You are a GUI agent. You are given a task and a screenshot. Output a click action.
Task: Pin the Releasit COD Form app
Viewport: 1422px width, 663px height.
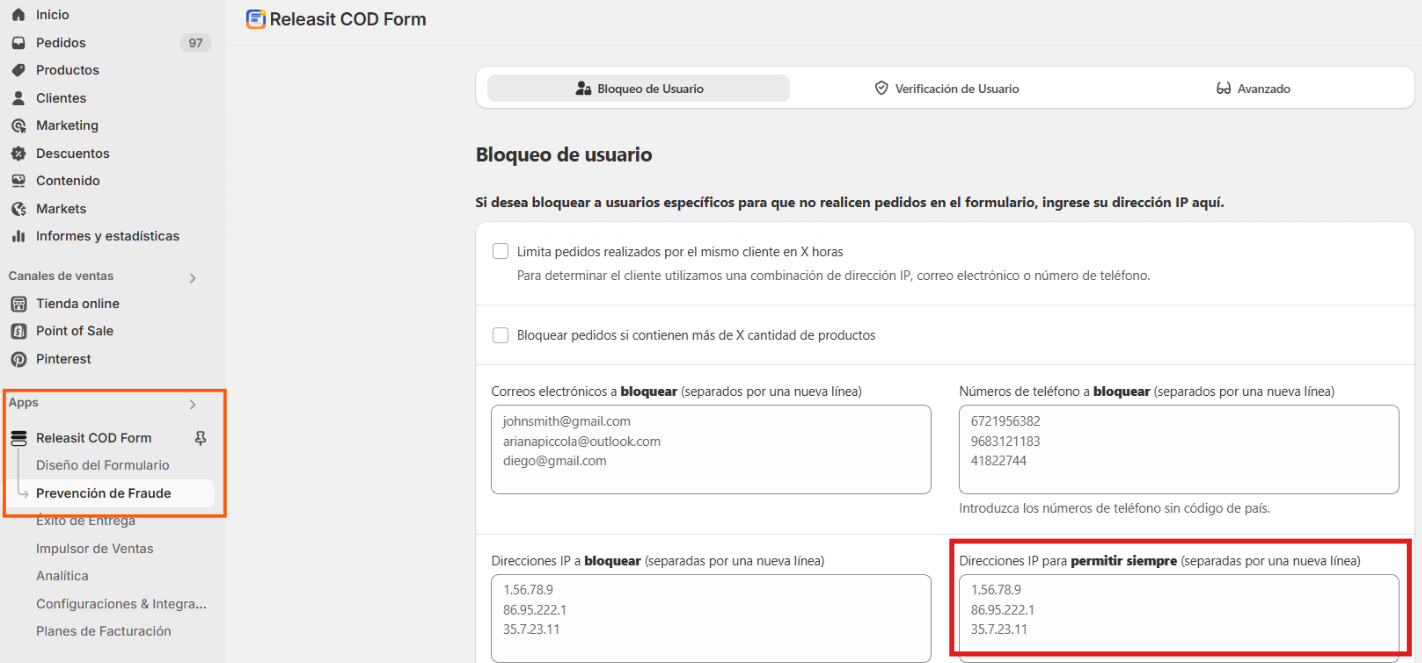pyautogui.click(x=200, y=438)
